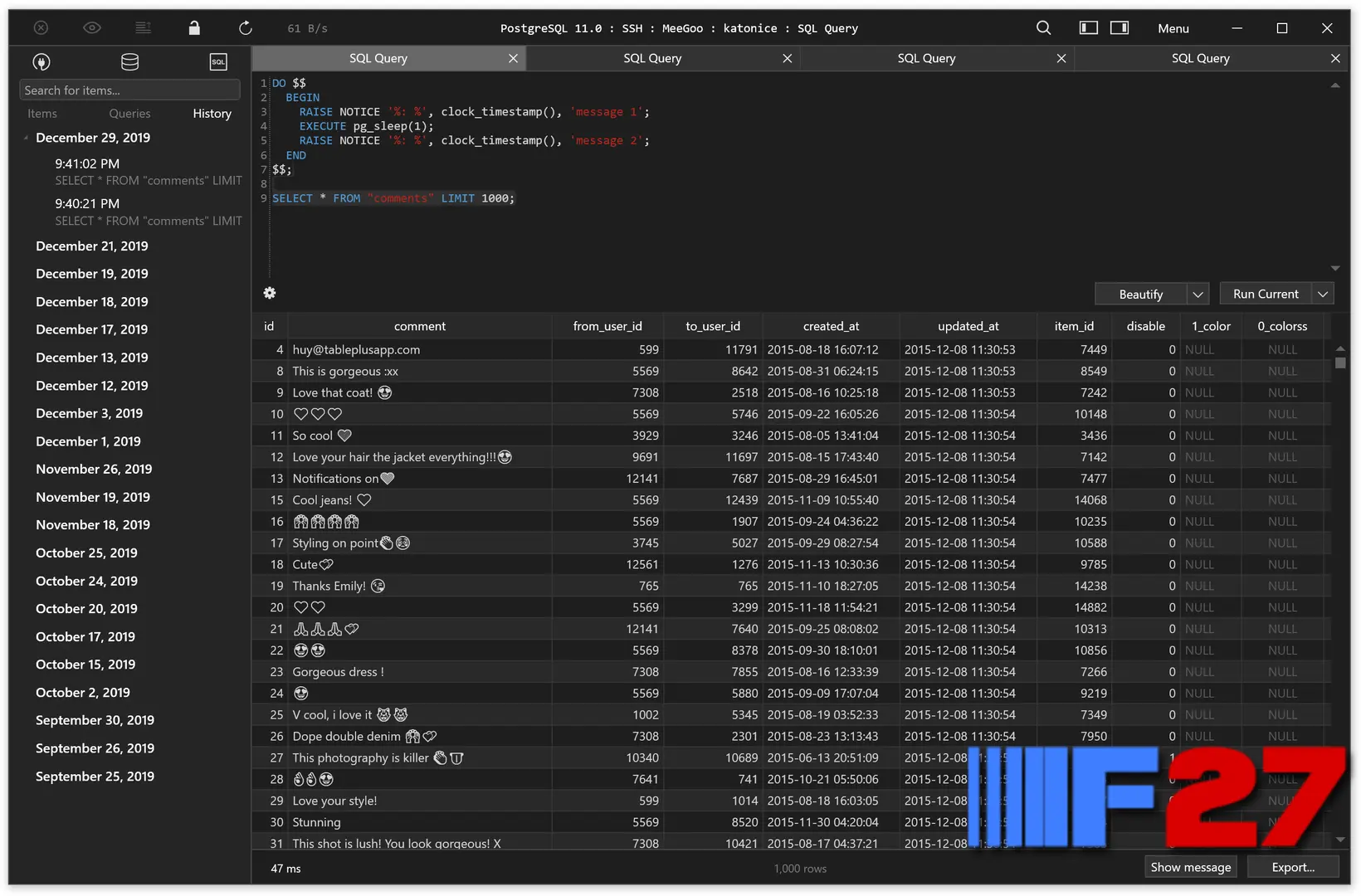Select the first SQL Query tab
This screenshot has width=1361, height=896.
(378, 58)
